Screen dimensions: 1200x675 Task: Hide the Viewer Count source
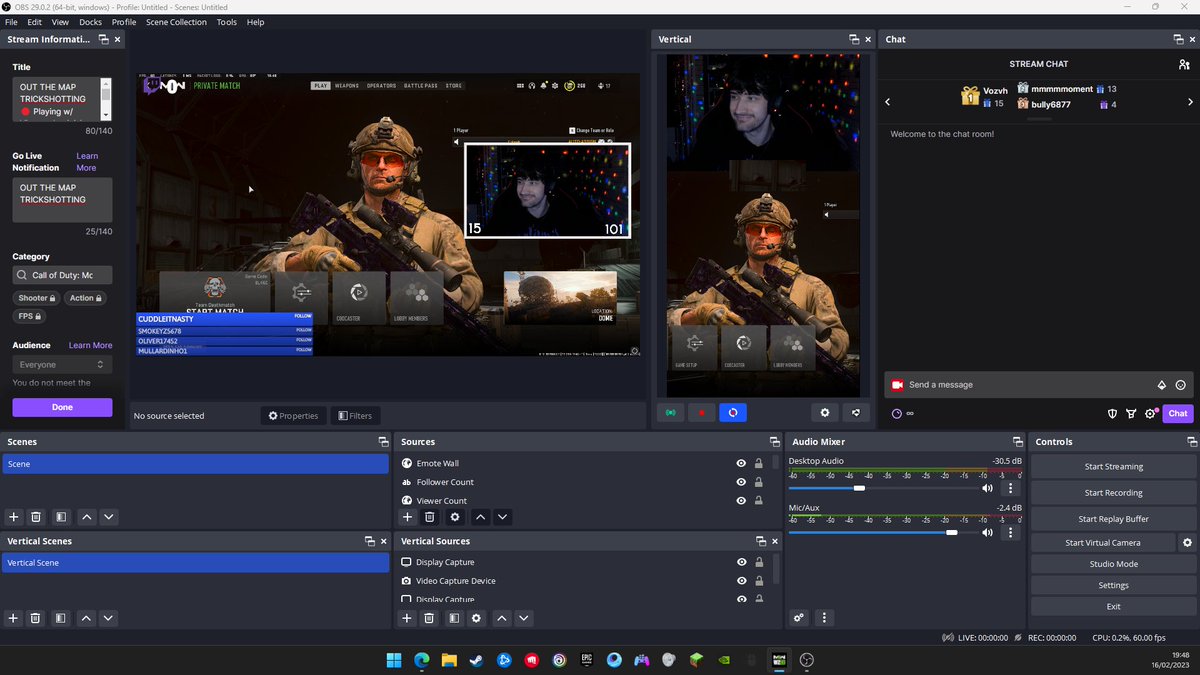click(x=741, y=500)
